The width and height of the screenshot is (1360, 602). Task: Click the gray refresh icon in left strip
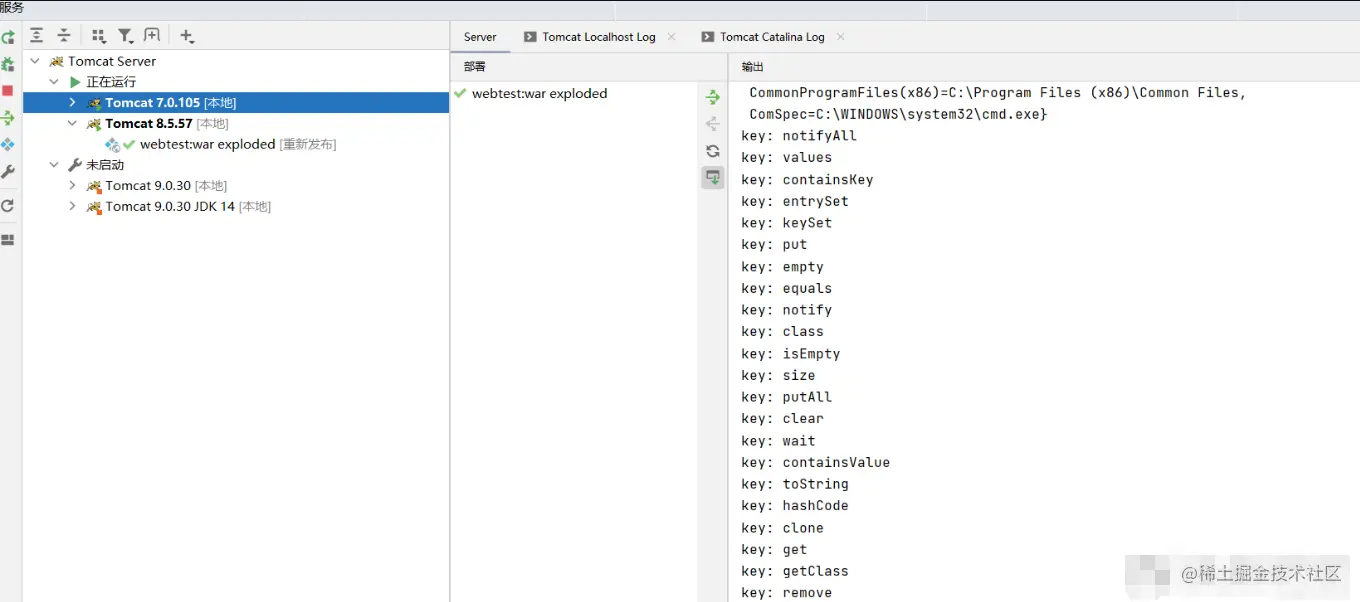click(8, 206)
